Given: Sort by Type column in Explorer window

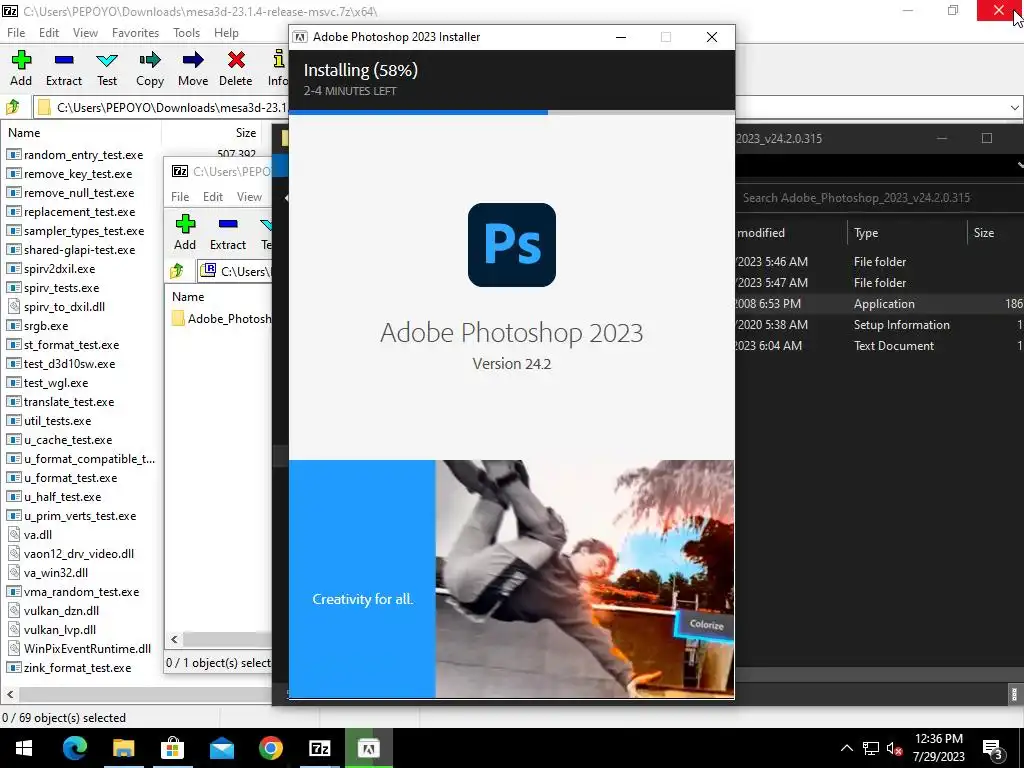Looking at the screenshot, I should (906, 232).
